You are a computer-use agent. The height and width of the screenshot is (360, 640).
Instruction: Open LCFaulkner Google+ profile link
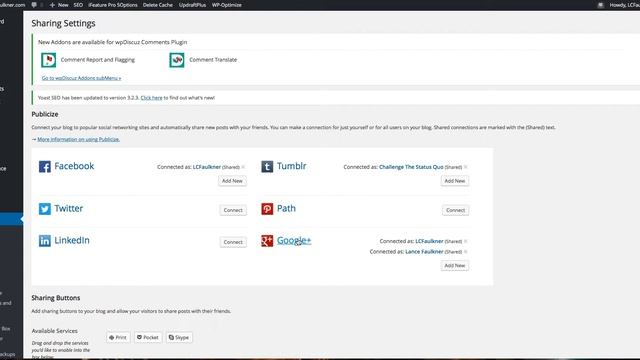coord(429,241)
